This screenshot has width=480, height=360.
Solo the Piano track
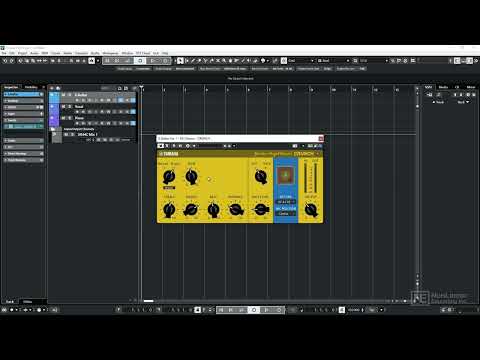pyautogui.click(x=70, y=118)
